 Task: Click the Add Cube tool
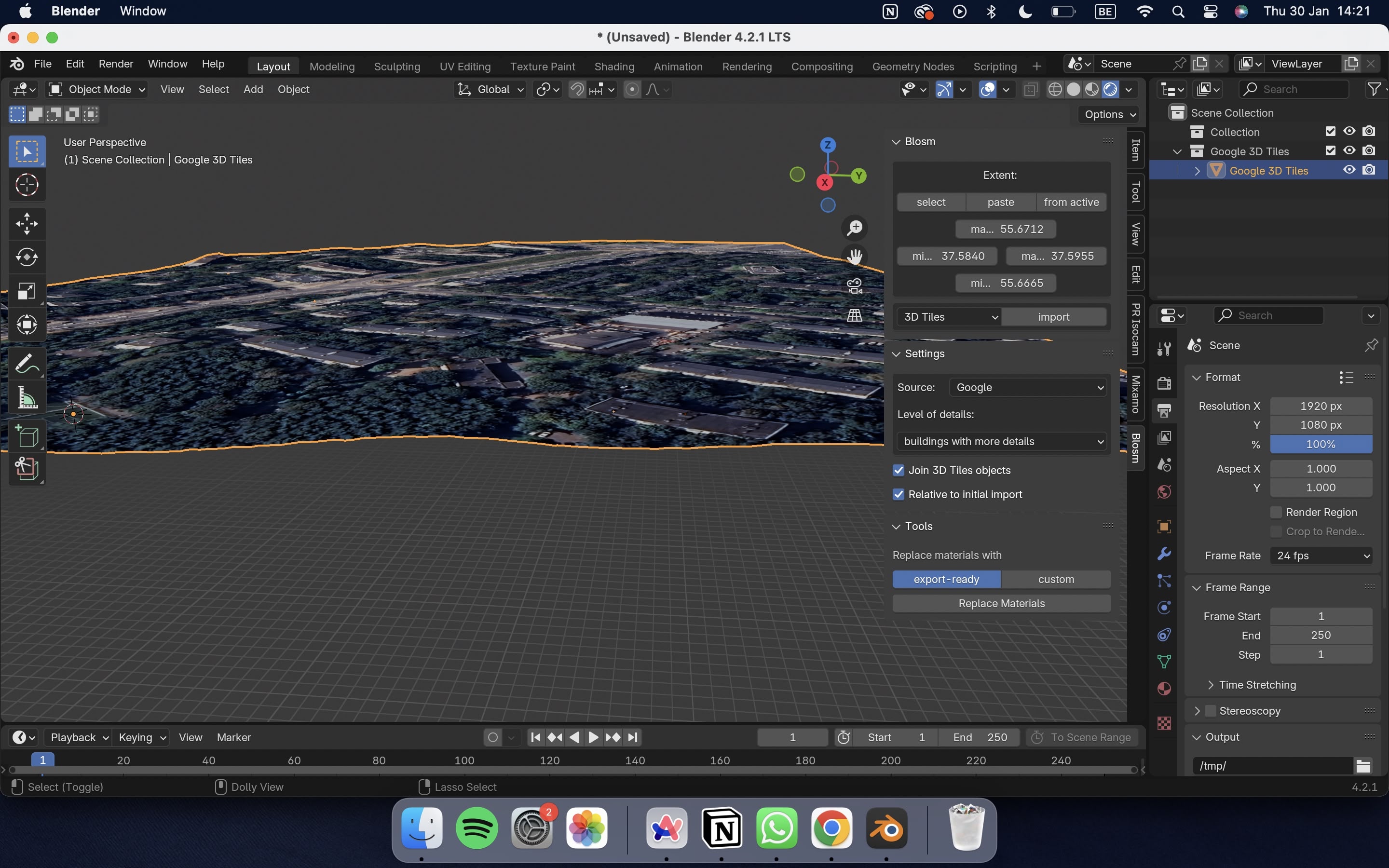pos(27,436)
